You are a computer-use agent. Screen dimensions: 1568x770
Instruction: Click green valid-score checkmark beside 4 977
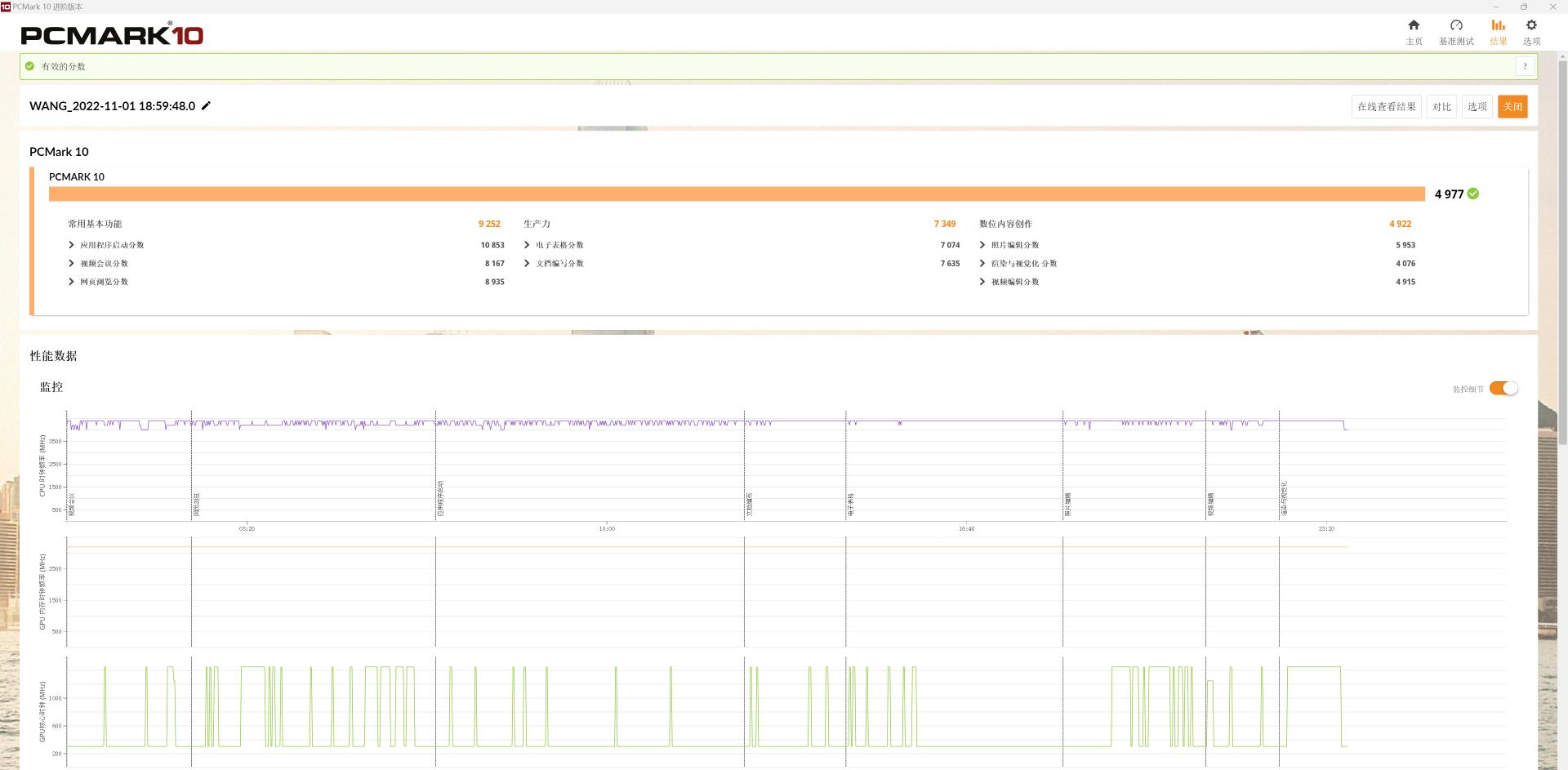pyautogui.click(x=1473, y=194)
